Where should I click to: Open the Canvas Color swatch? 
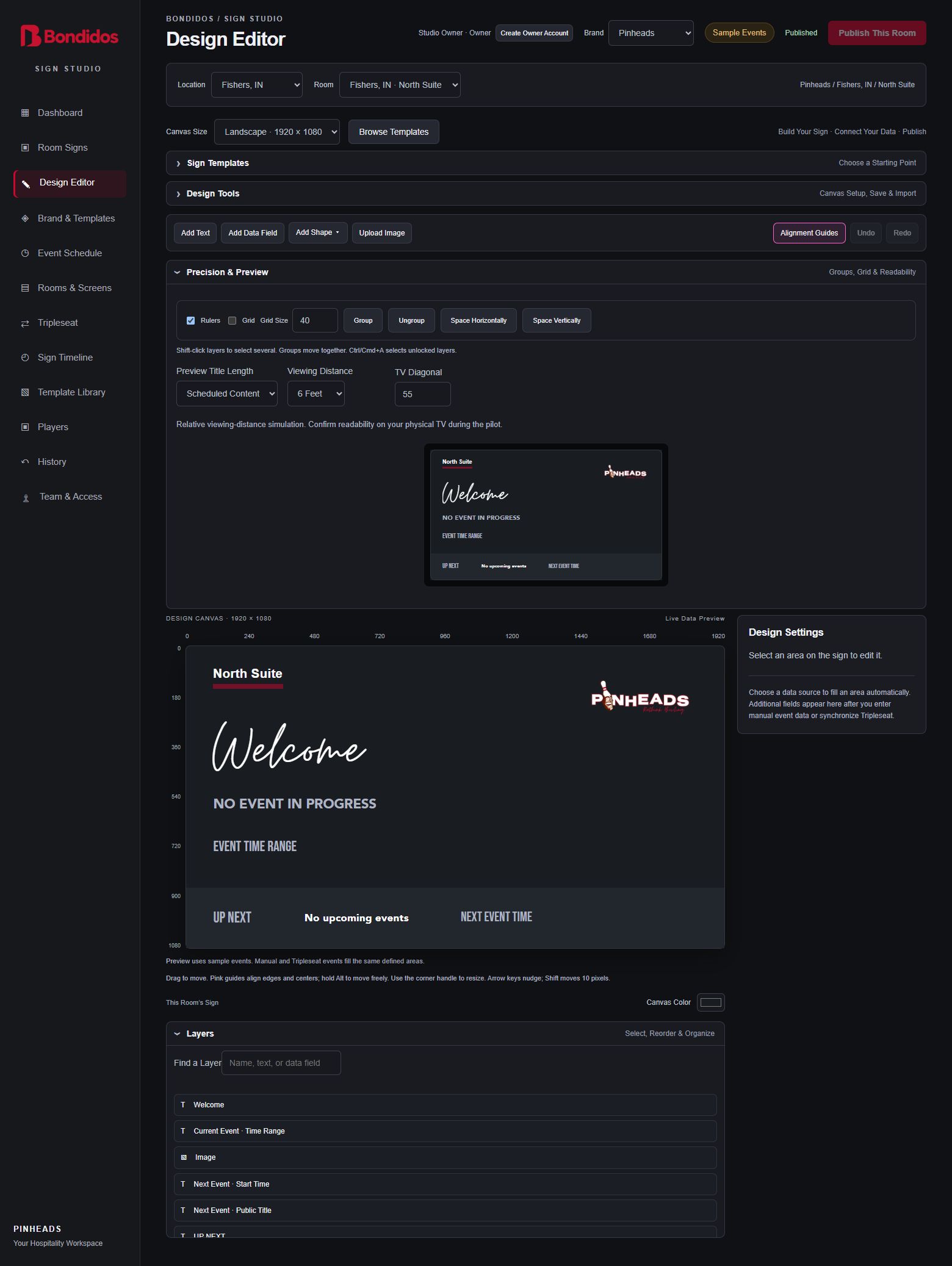click(710, 1002)
